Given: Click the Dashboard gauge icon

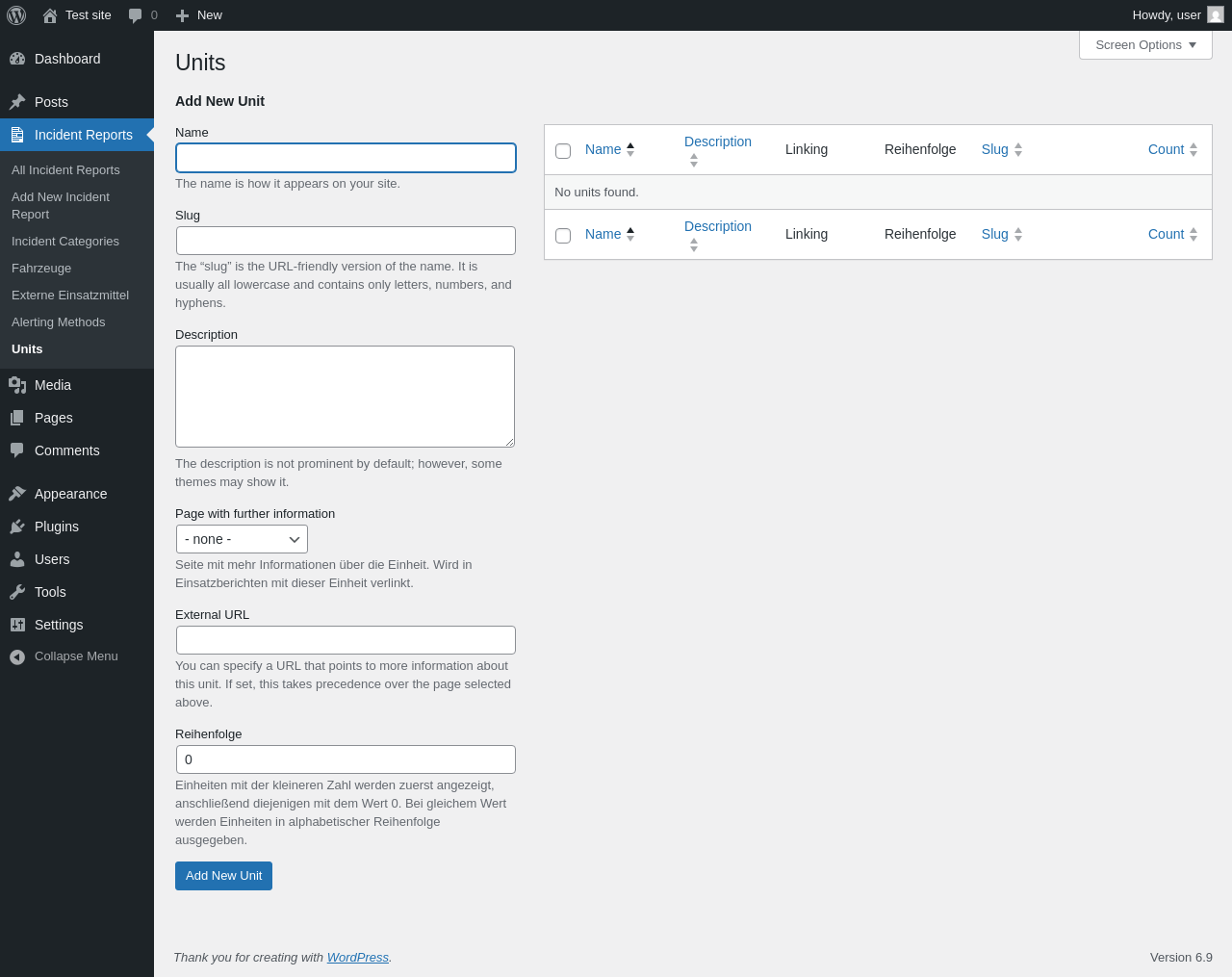Looking at the screenshot, I should click(17, 59).
